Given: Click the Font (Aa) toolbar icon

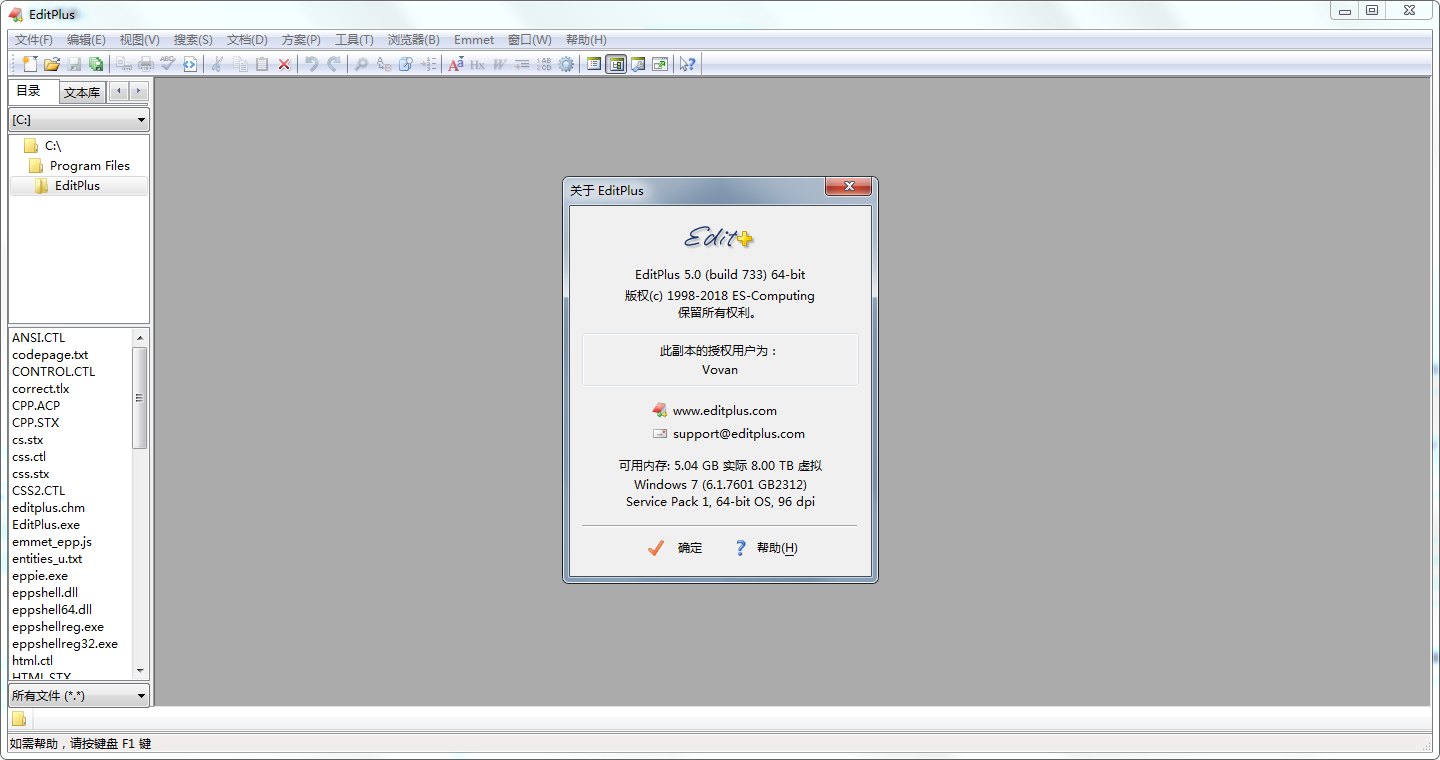Looking at the screenshot, I should [456, 64].
